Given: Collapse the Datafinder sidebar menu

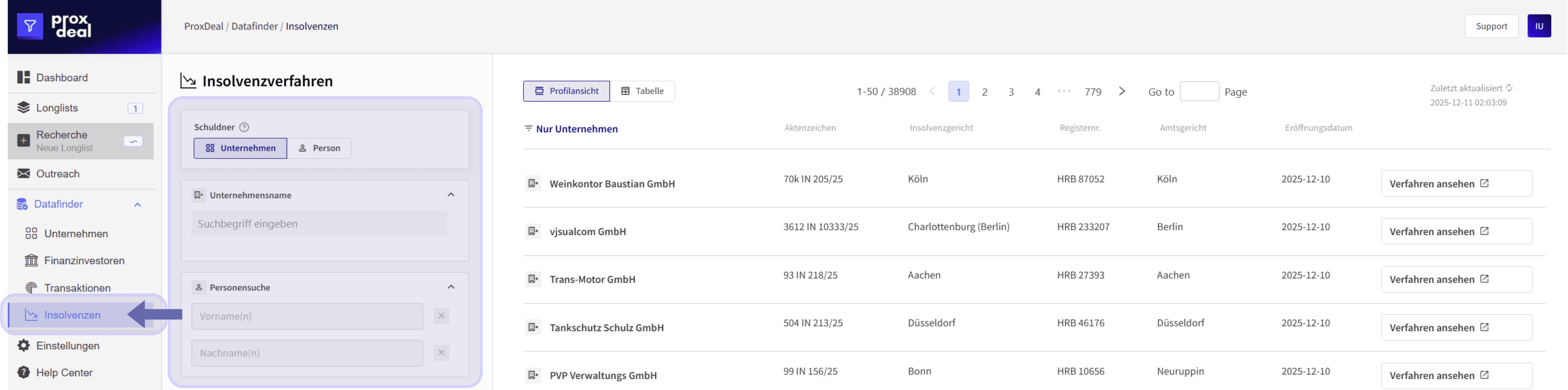Looking at the screenshot, I should tap(138, 205).
